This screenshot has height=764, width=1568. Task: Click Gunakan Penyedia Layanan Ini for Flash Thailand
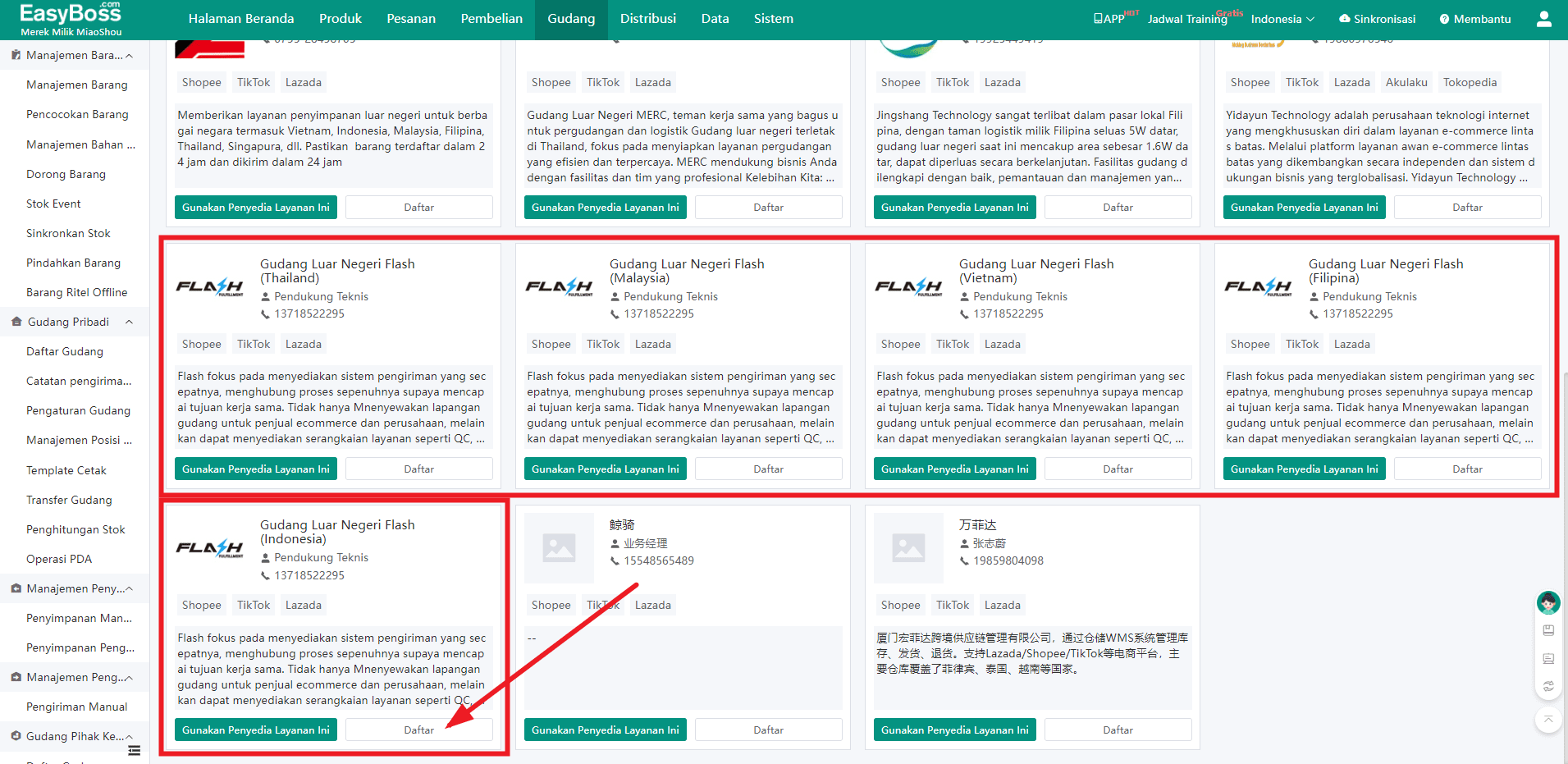tap(256, 469)
